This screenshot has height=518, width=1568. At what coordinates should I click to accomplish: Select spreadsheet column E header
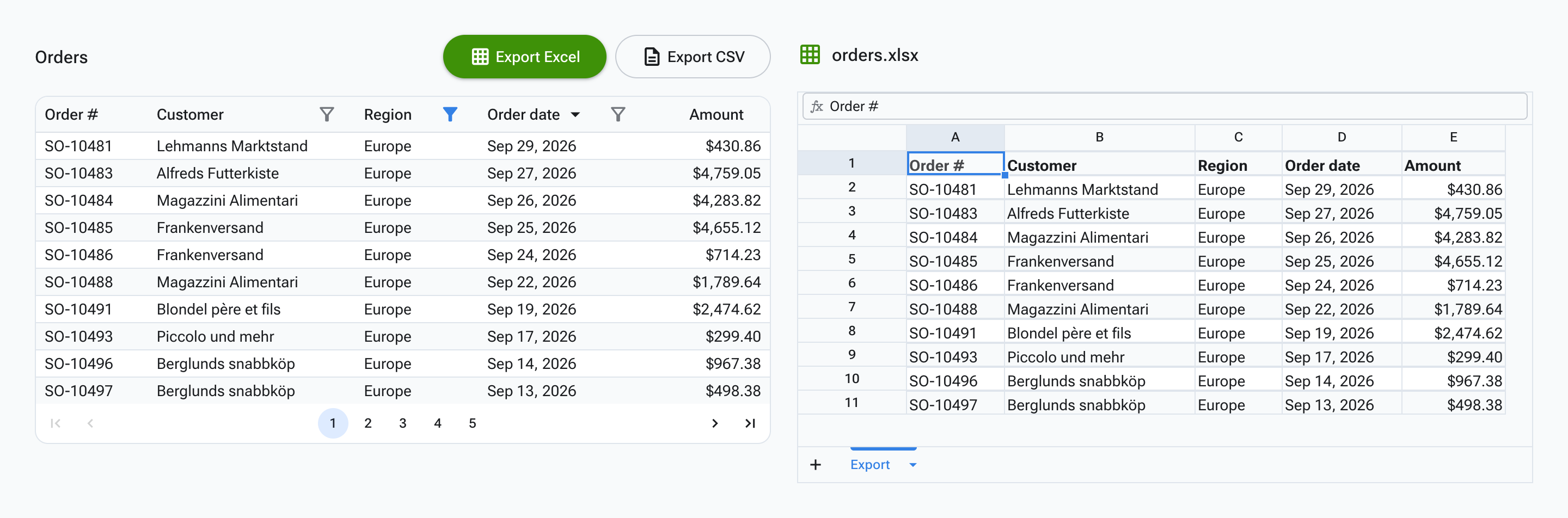tap(1454, 138)
